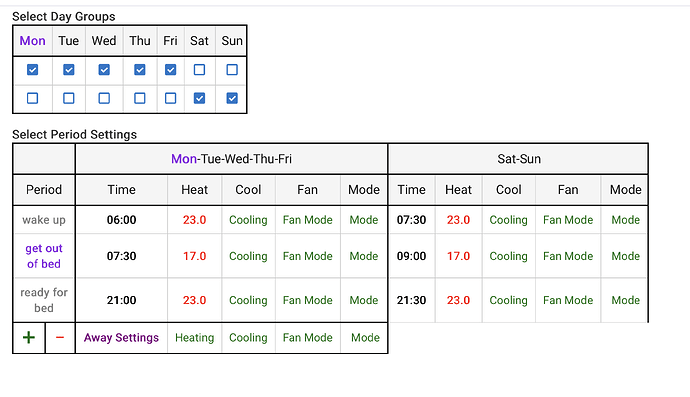This screenshot has height=397, width=690.
Task: Set weekend wake up Mode
Action: [626, 220]
